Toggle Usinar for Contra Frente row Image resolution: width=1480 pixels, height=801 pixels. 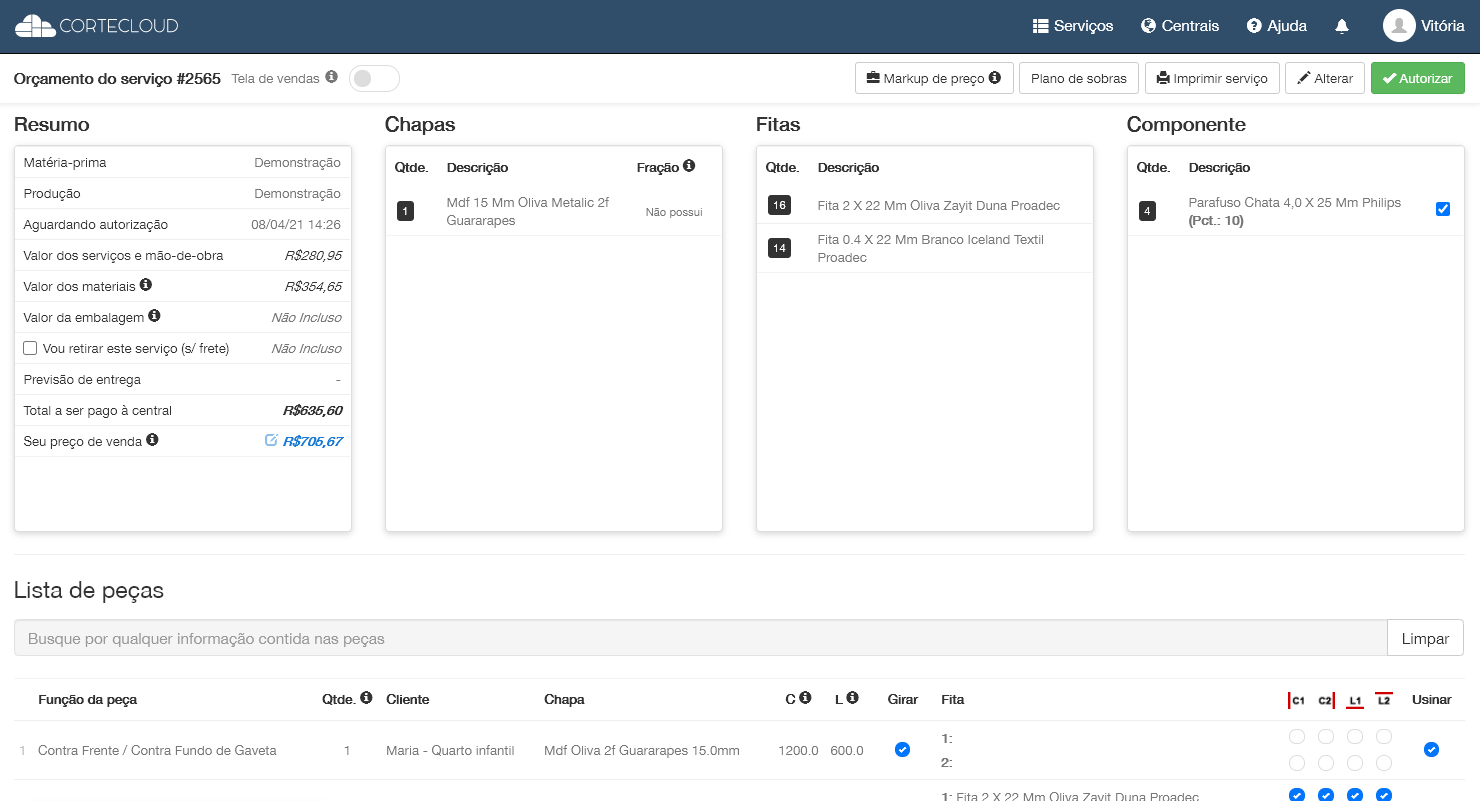[1431, 749]
